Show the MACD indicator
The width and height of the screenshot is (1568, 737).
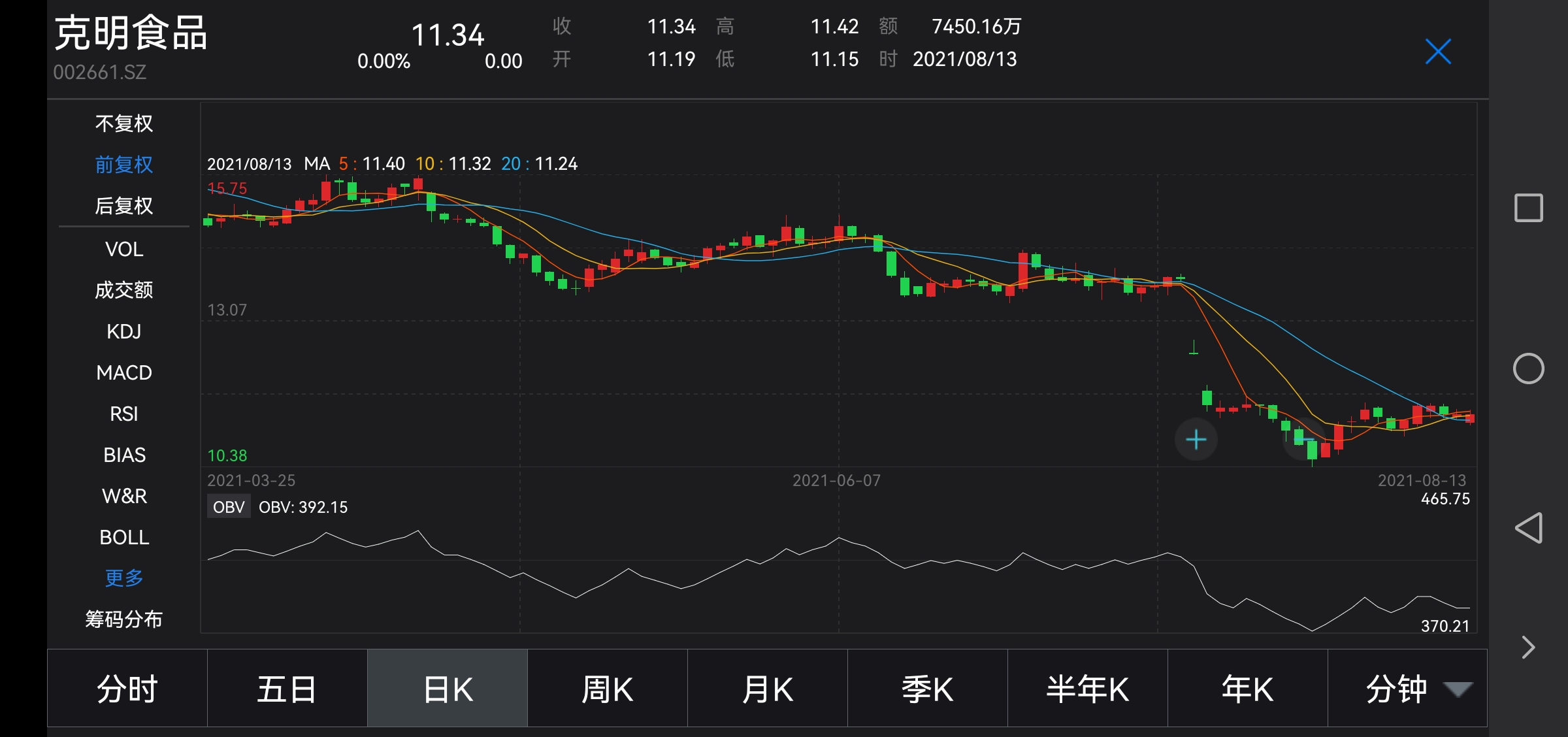(124, 372)
